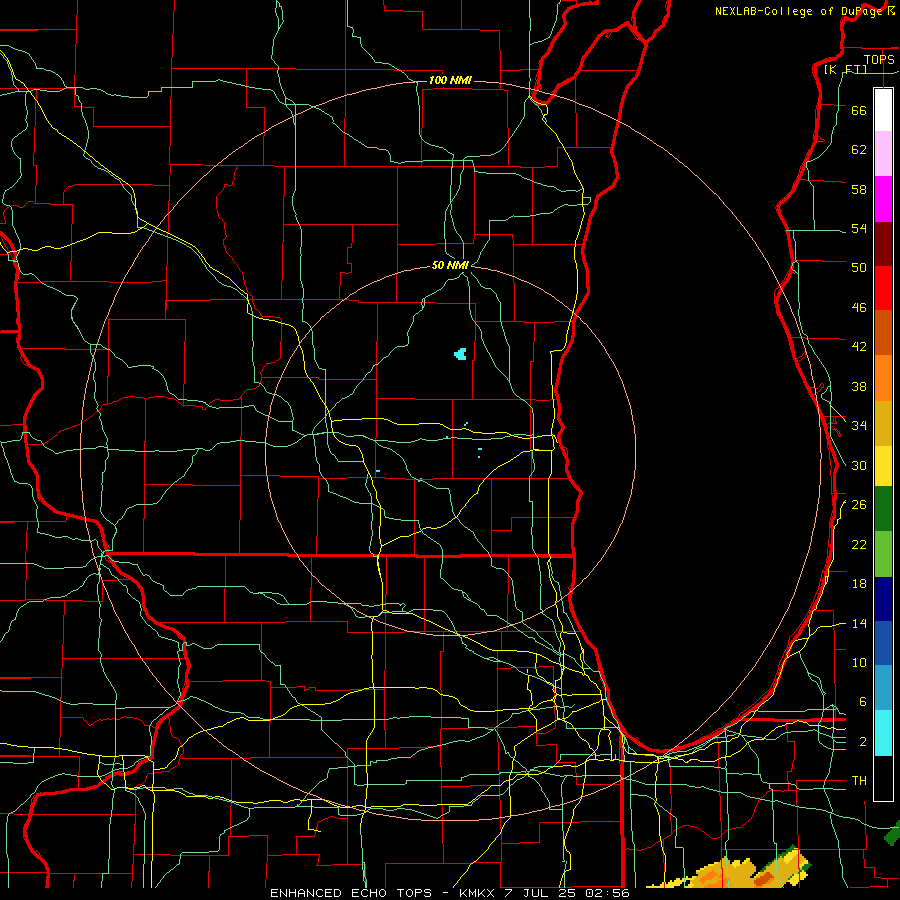Pick the light green legend color band
Image resolution: width=900 pixels, height=900 pixels.
883,554
